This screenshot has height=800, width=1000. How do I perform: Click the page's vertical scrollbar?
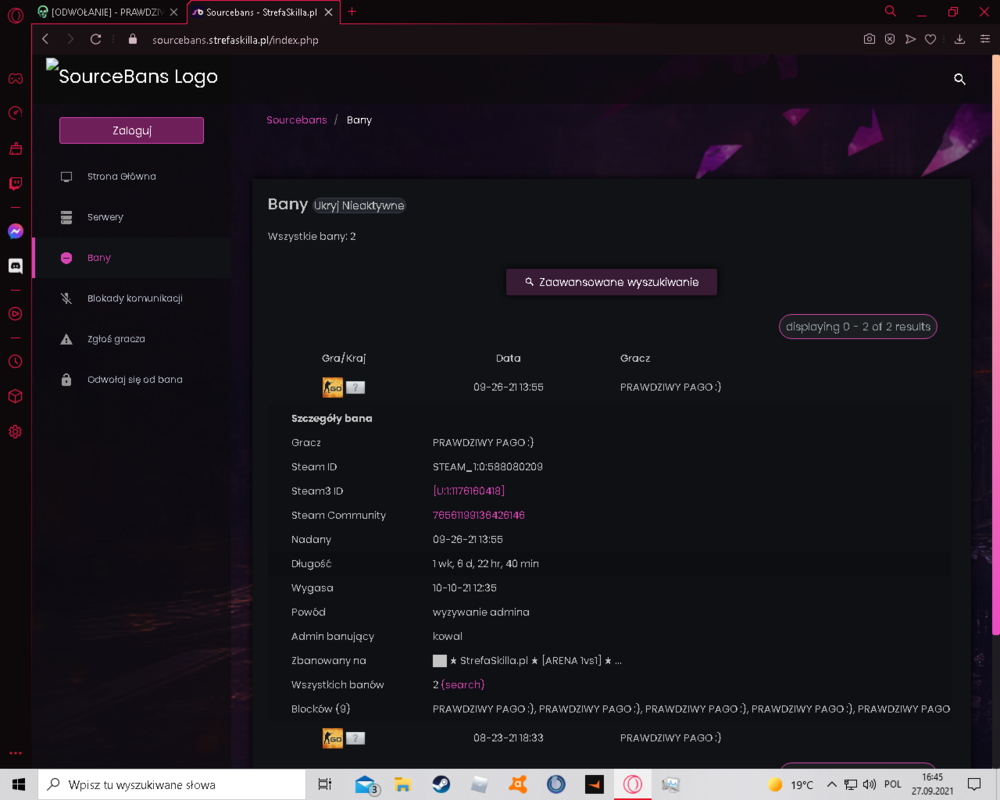(x=996, y=344)
